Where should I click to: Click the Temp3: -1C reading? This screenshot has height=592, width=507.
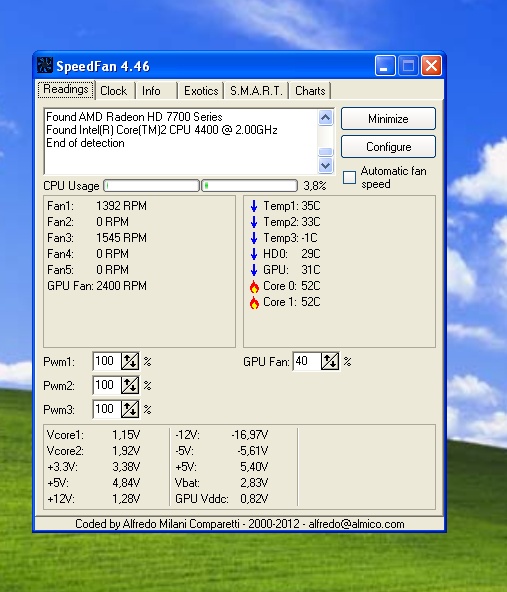click(x=290, y=238)
